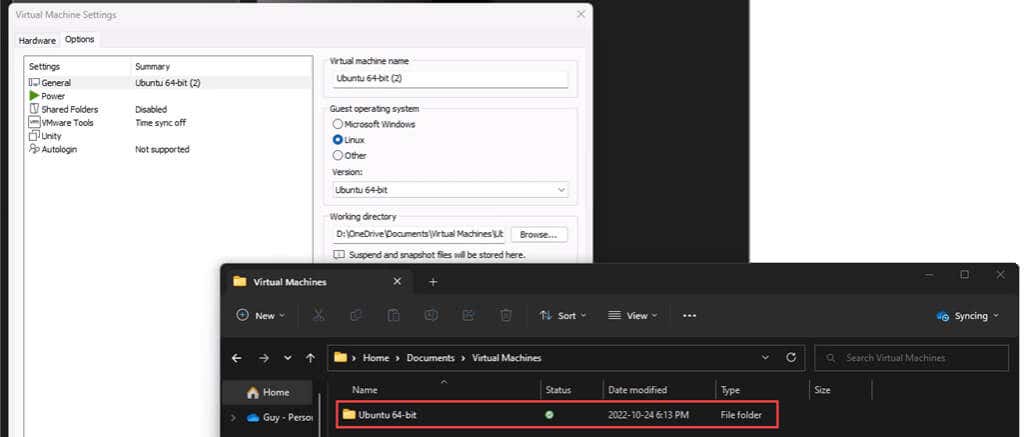The height and width of the screenshot is (437, 1024).
Task: Open the Version dropdown showing Ubuntu 64-bit
Action: point(449,189)
